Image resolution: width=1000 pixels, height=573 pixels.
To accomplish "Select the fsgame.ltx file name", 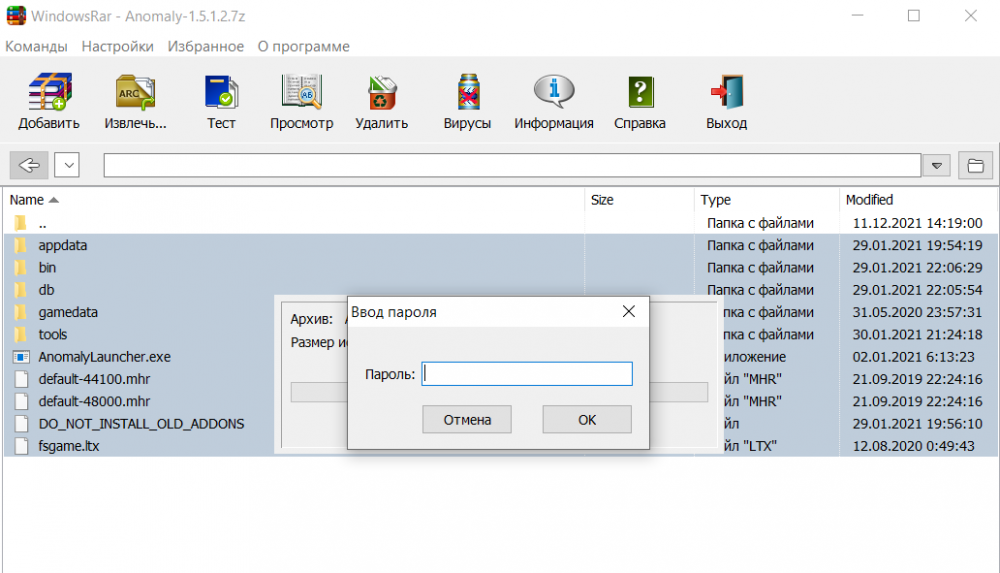I will pyautogui.click(x=69, y=446).
